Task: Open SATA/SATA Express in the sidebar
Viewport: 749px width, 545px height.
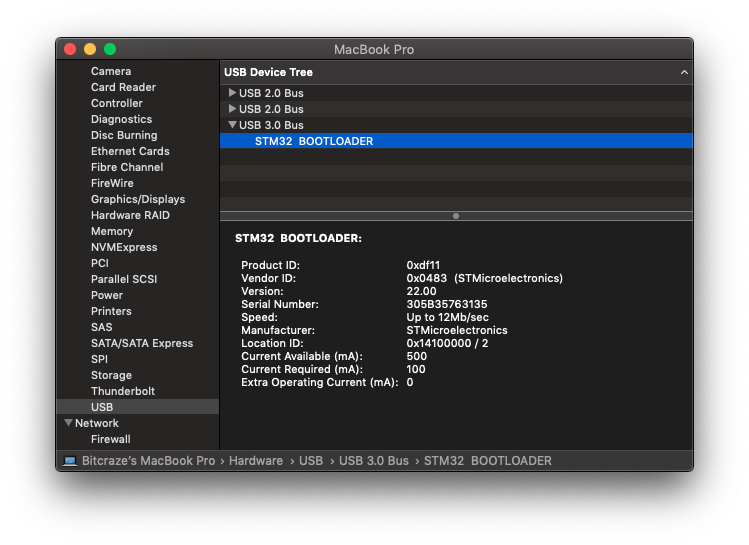Action: pyautogui.click(x=142, y=343)
